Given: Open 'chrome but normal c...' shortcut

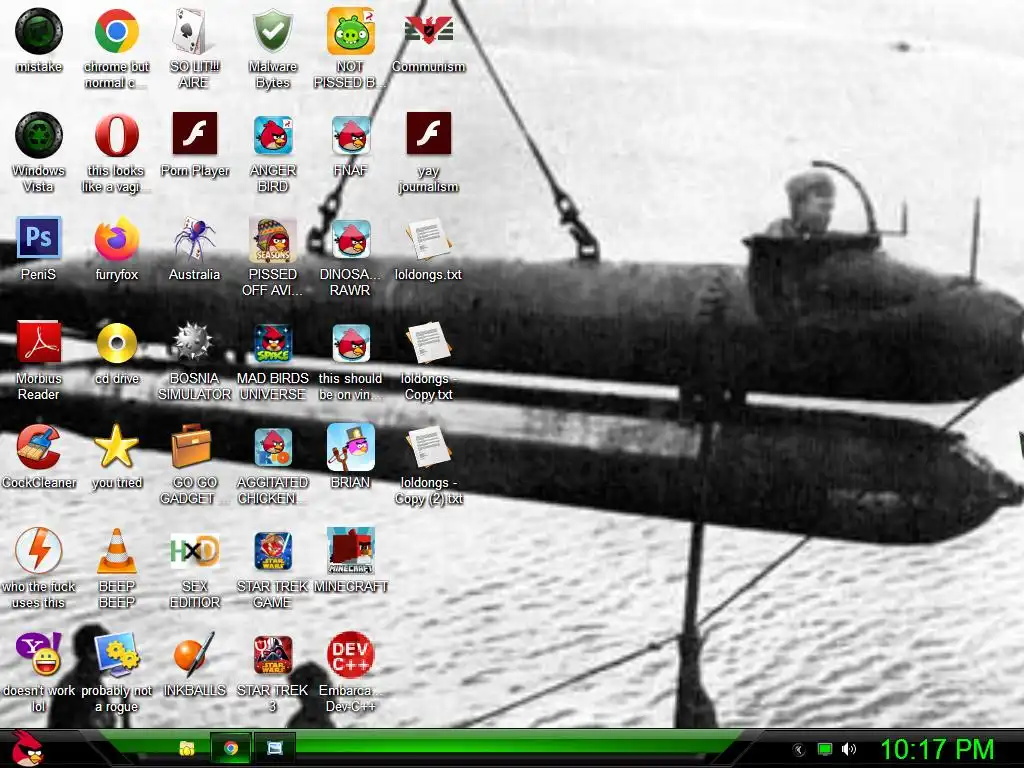Looking at the screenshot, I should click(116, 31).
